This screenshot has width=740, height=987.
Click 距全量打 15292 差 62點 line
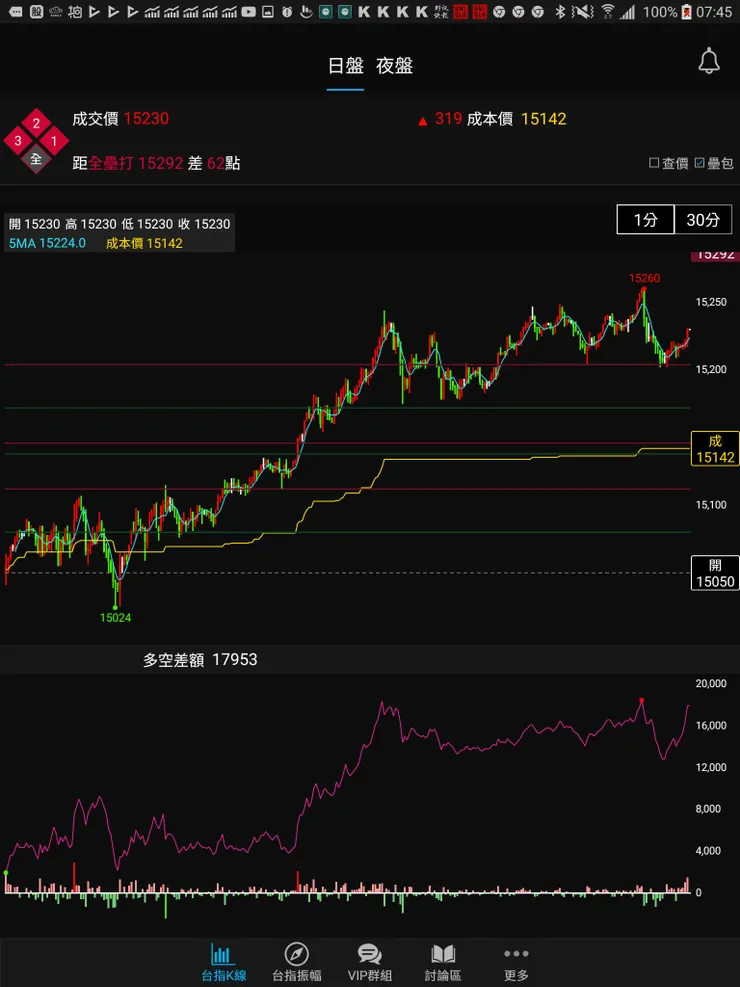coord(156,163)
